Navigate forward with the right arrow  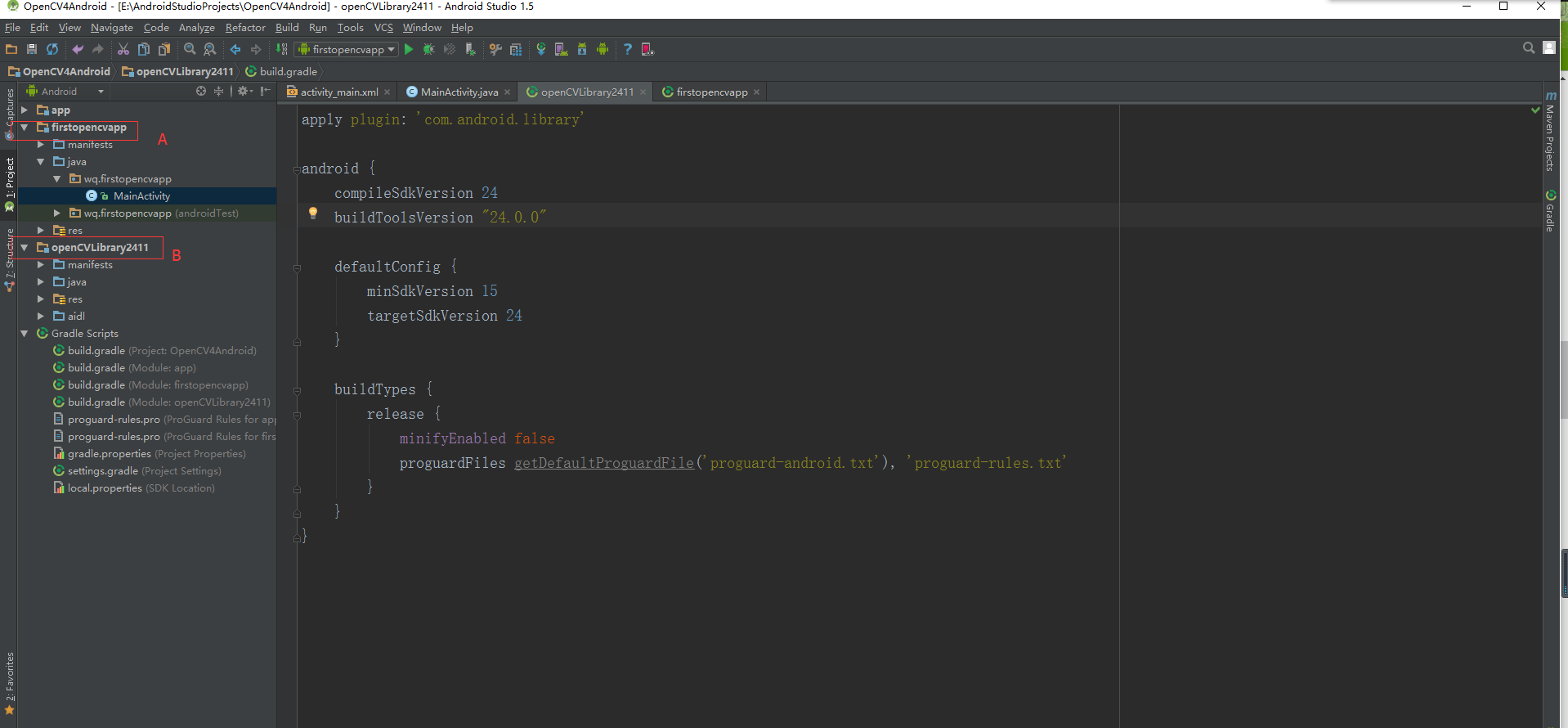(x=256, y=49)
